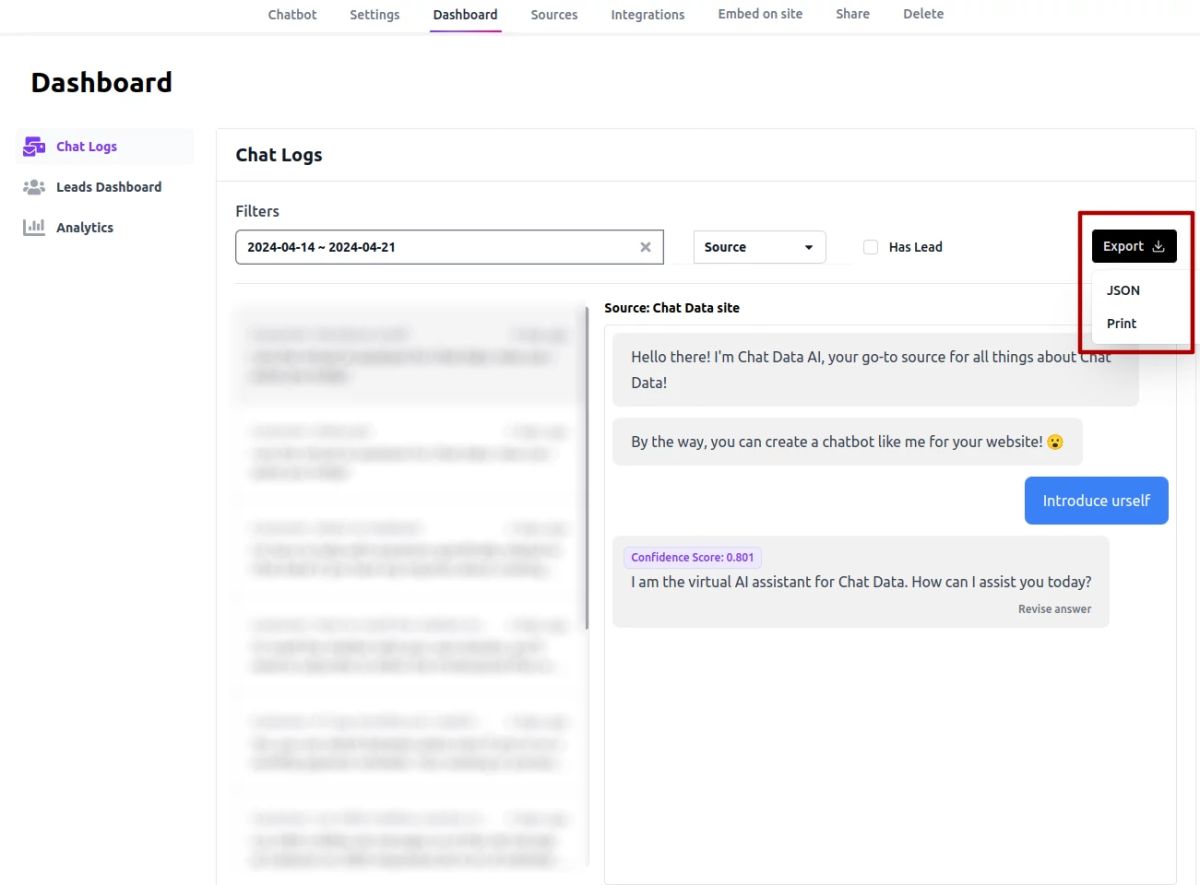Choose Print from the Export menu

pos(1121,323)
